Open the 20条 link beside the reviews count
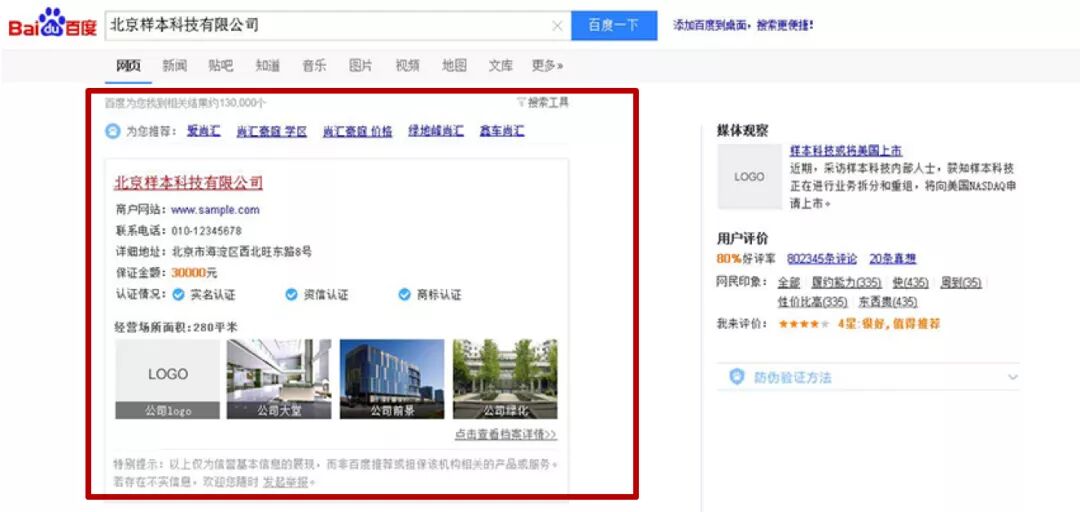1080x512 pixels. [893, 259]
